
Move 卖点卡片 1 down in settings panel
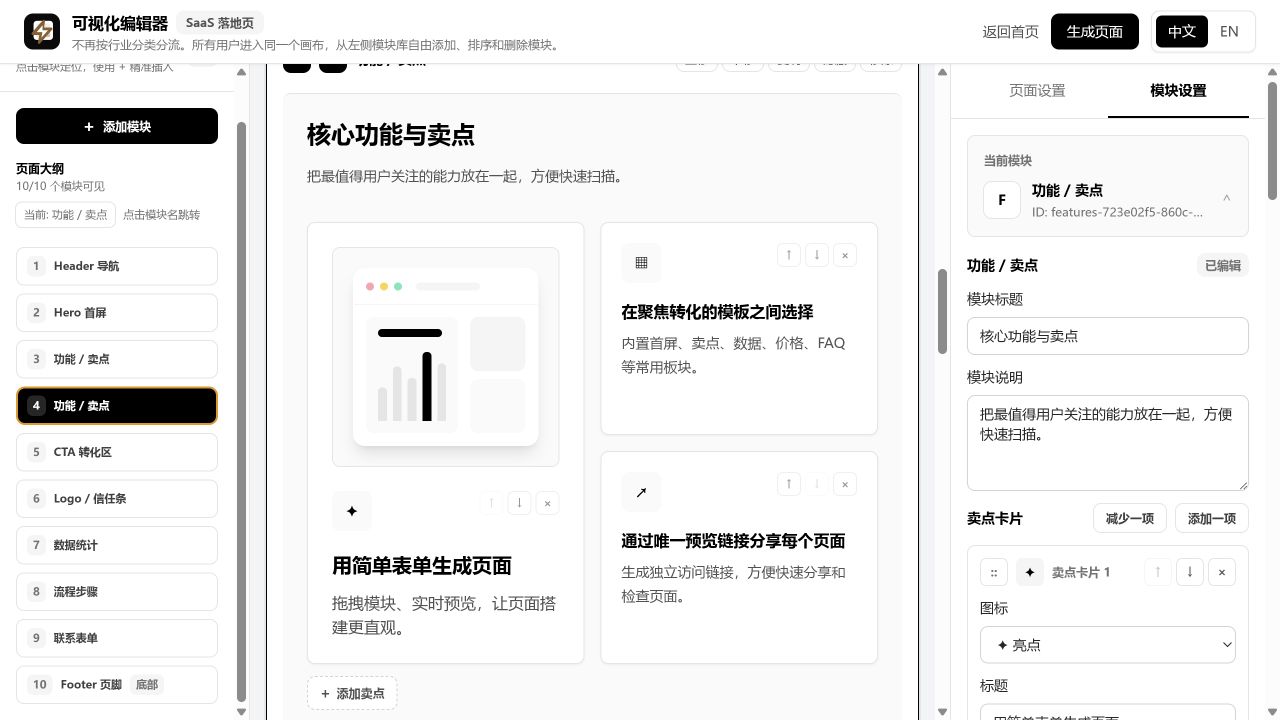click(1190, 572)
